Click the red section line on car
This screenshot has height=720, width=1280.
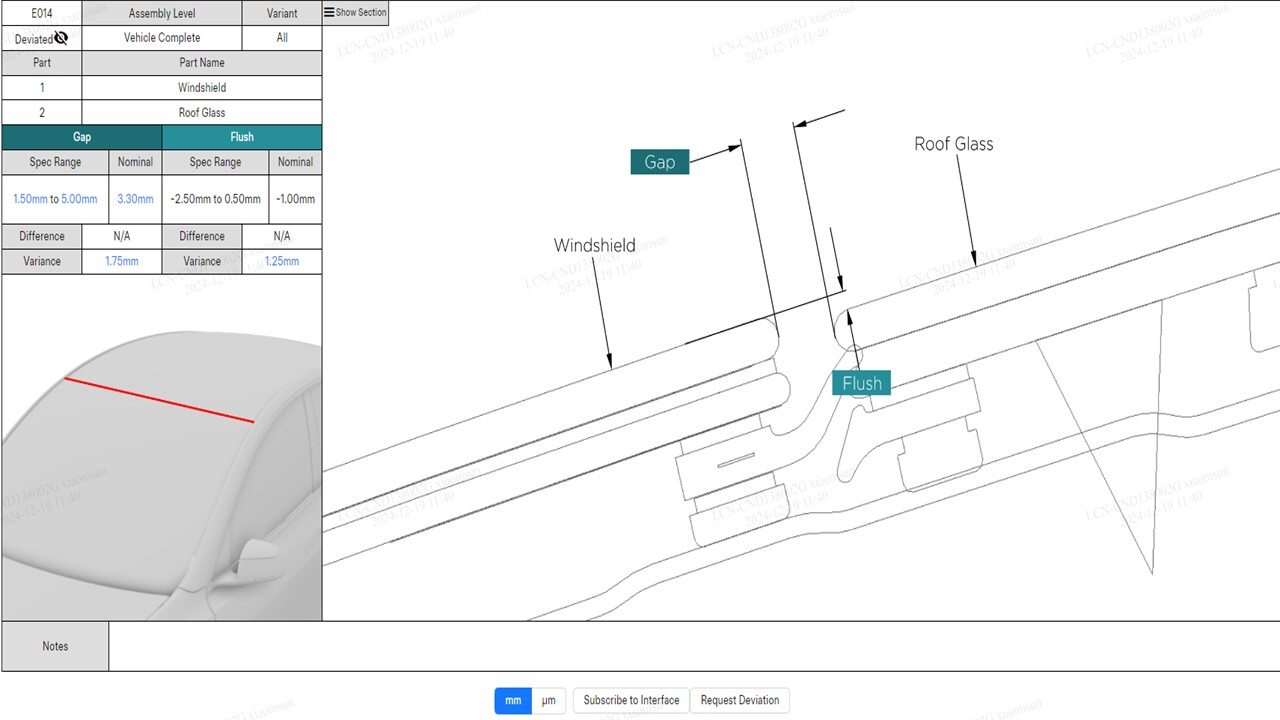tap(159, 400)
